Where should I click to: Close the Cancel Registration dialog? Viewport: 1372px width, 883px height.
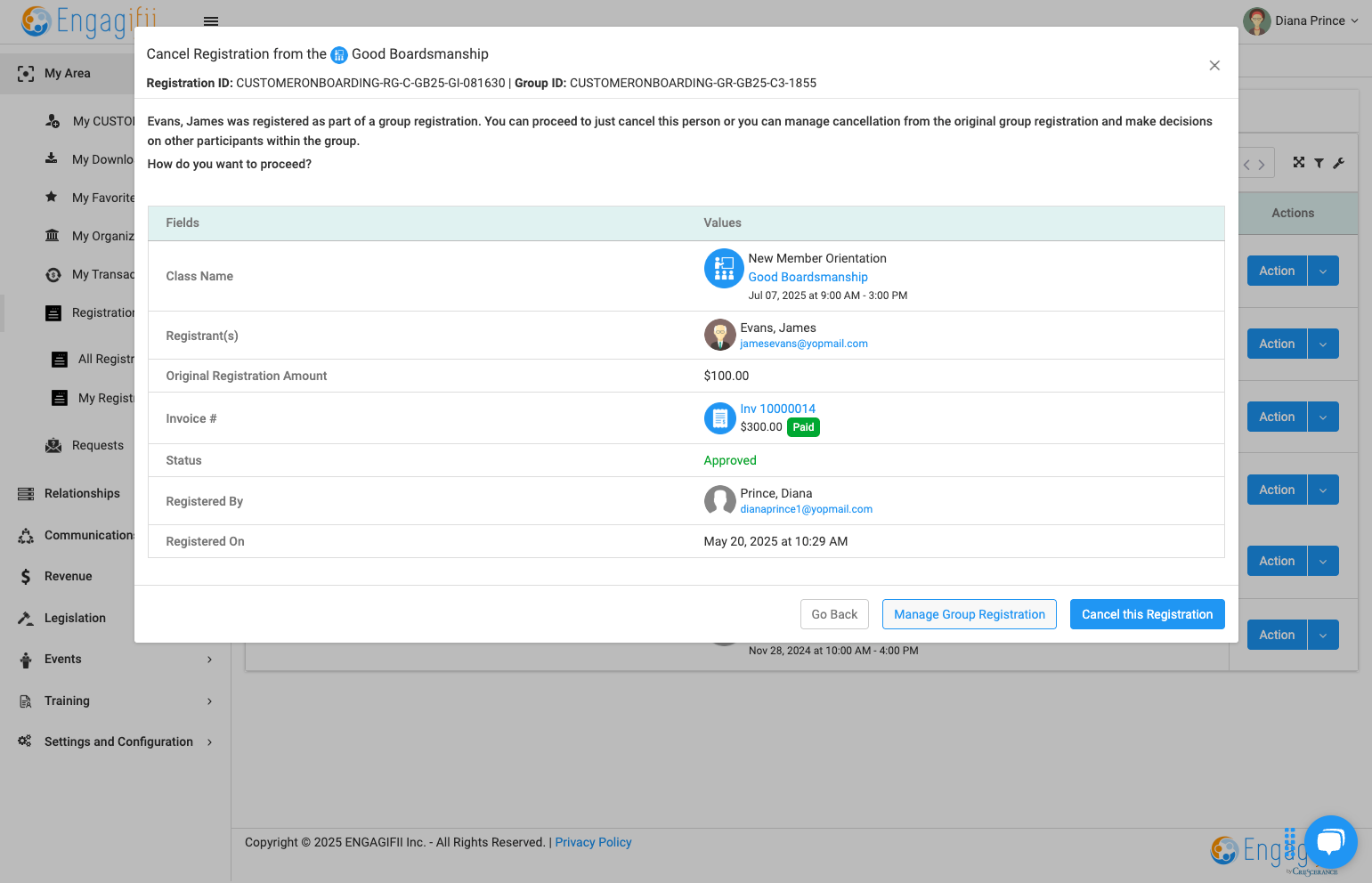(x=1214, y=66)
